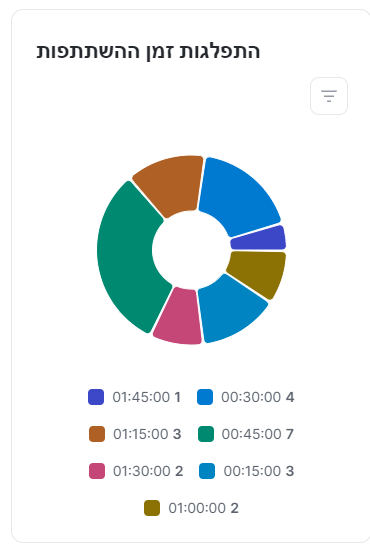
Task: Click the brown 01:15:00 legend swatch
Action: tap(97, 434)
